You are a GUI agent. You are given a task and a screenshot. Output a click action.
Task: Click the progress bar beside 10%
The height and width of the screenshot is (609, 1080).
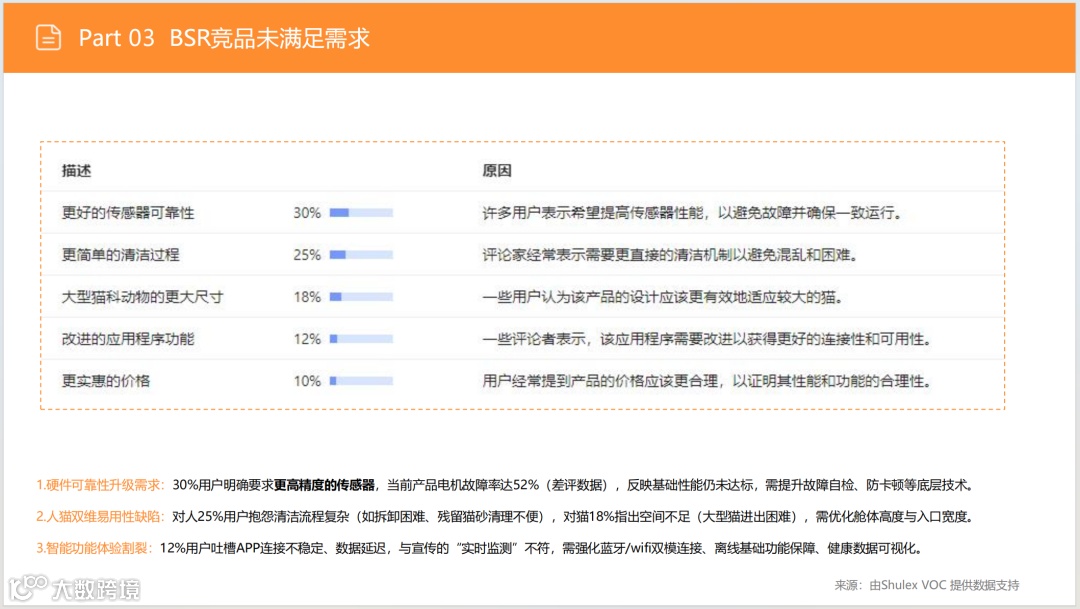(362, 381)
